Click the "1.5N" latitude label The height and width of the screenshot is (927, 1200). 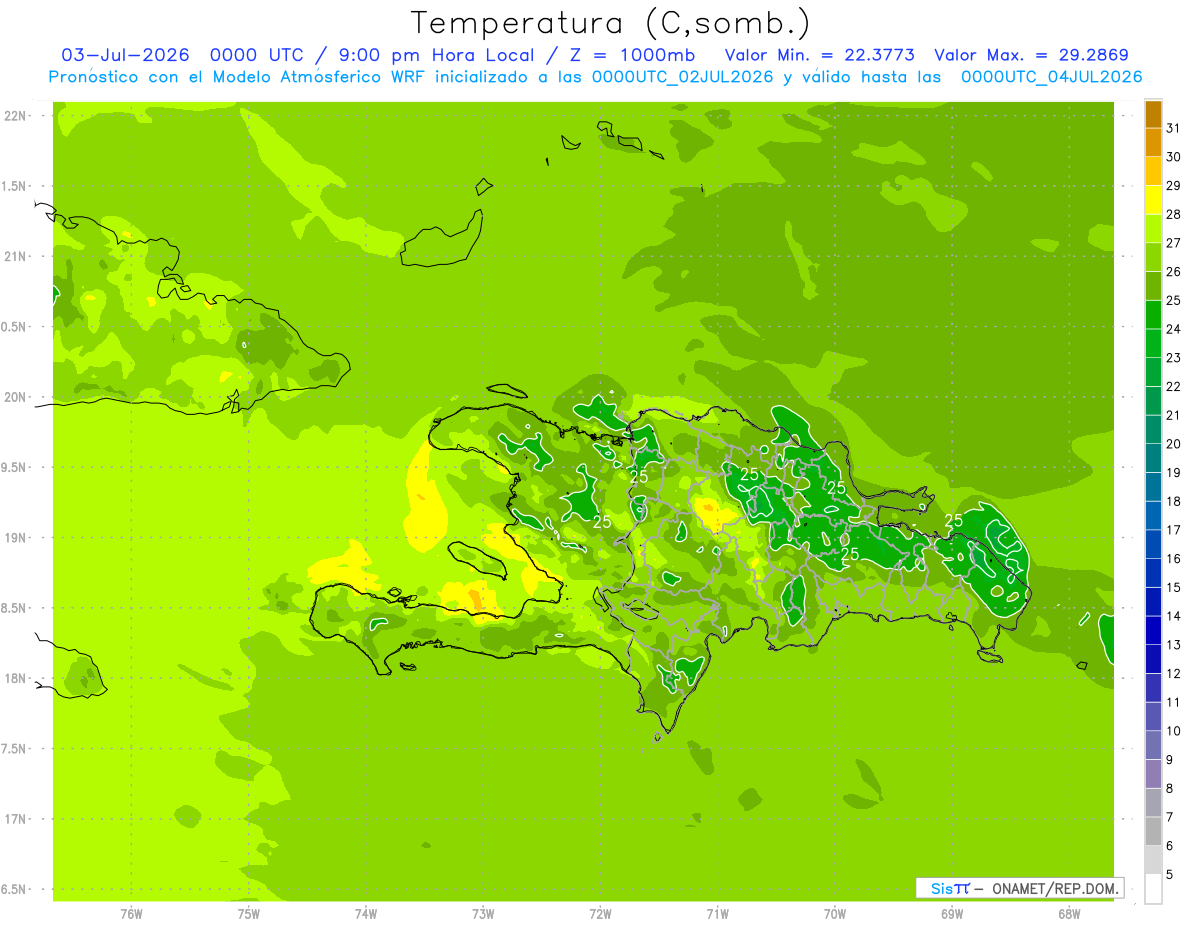click(15, 186)
